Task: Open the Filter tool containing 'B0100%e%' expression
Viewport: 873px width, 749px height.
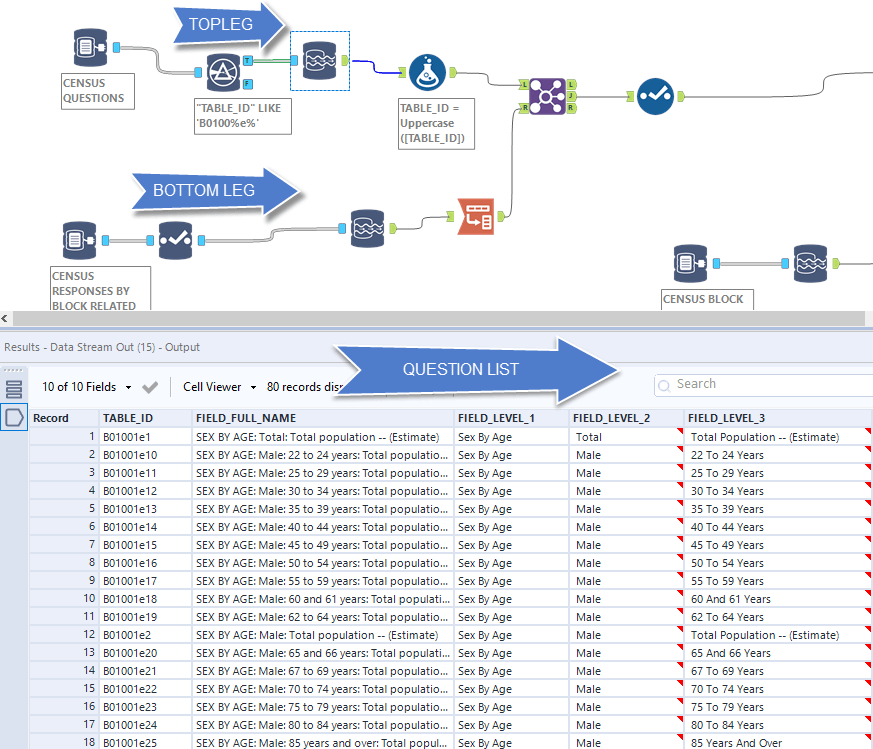Action: tap(224, 74)
